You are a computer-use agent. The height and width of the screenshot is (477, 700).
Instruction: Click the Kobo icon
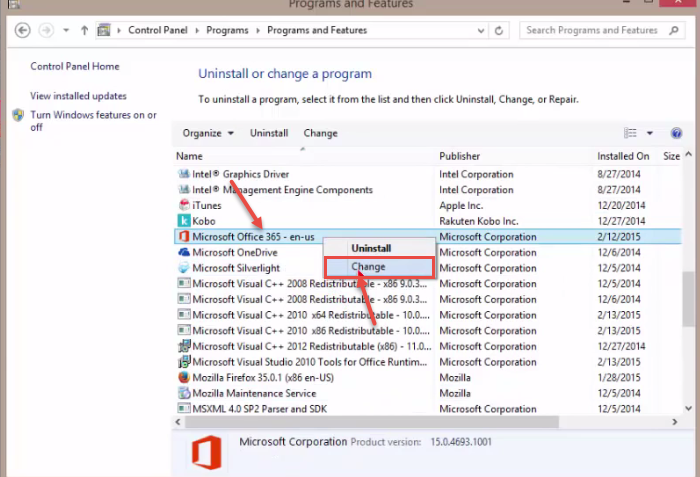(x=184, y=221)
